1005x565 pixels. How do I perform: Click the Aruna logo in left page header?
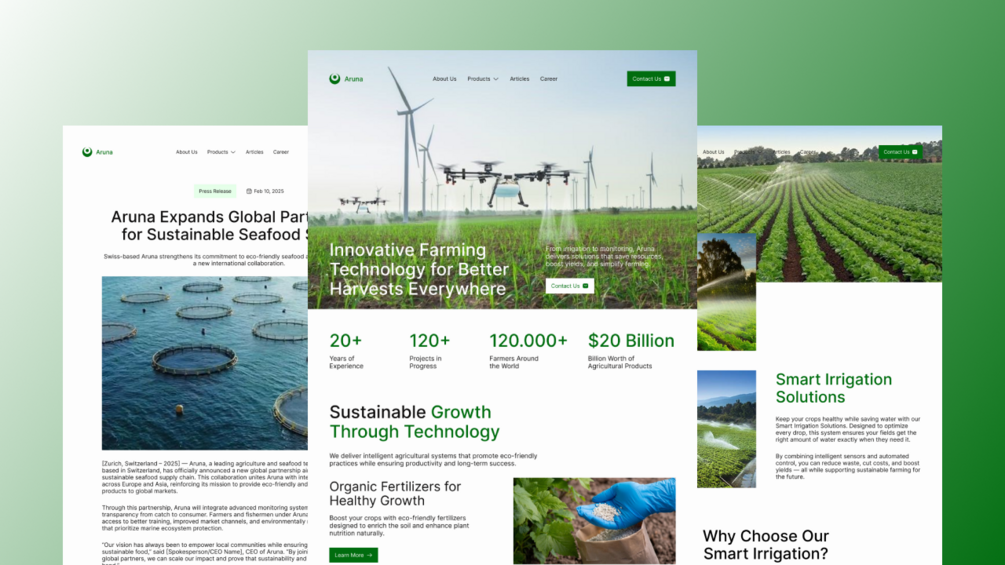[x=97, y=152]
